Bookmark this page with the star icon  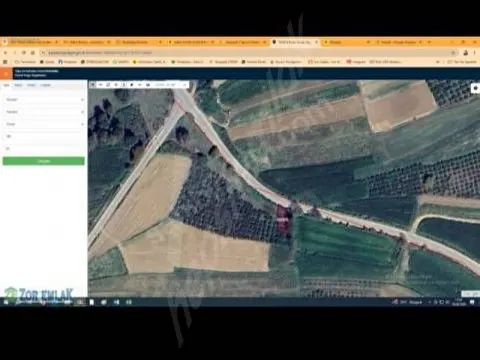tap(453, 53)
